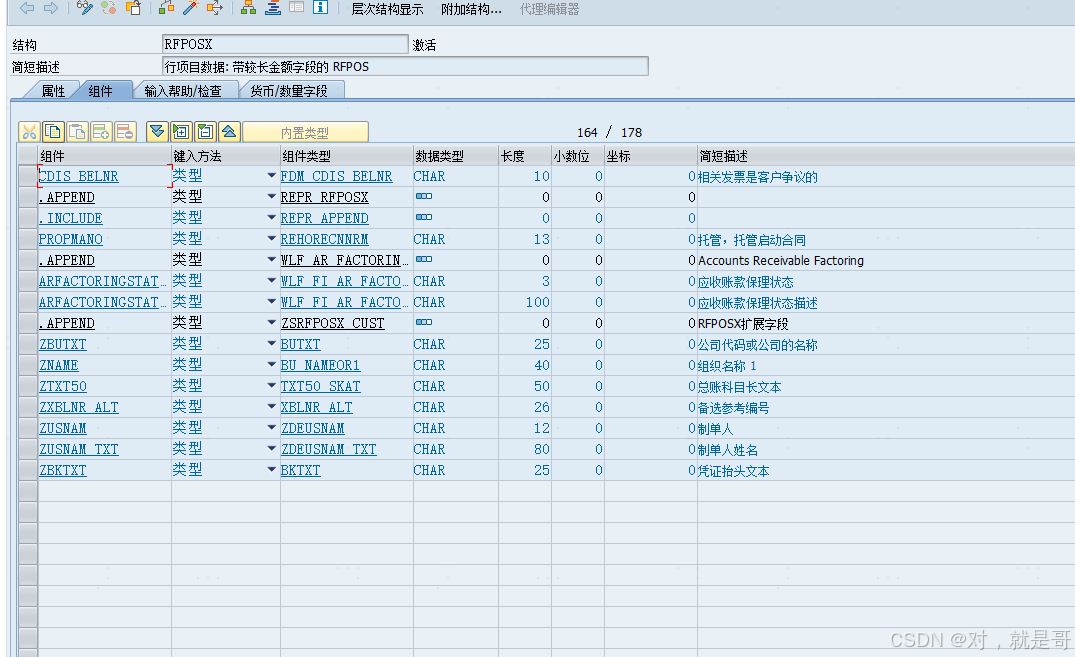Follow the BU_NAMEOR1 type link
This screenshot has width=1075, height=657.
tap(320, 365)
